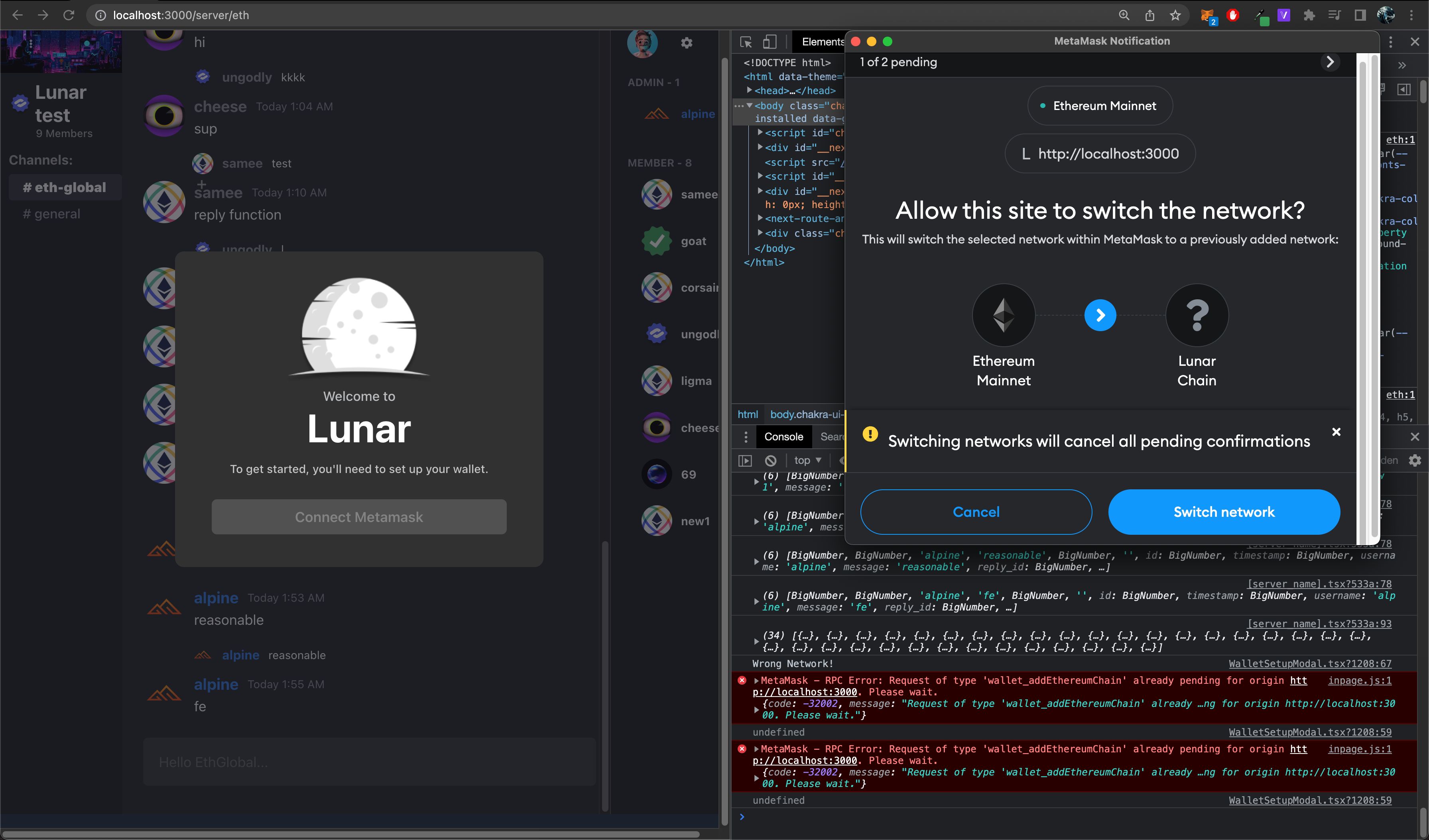Click member goat in the member list
The height and width of the screenshot is (840, 1429).
(x=675, y=241)
